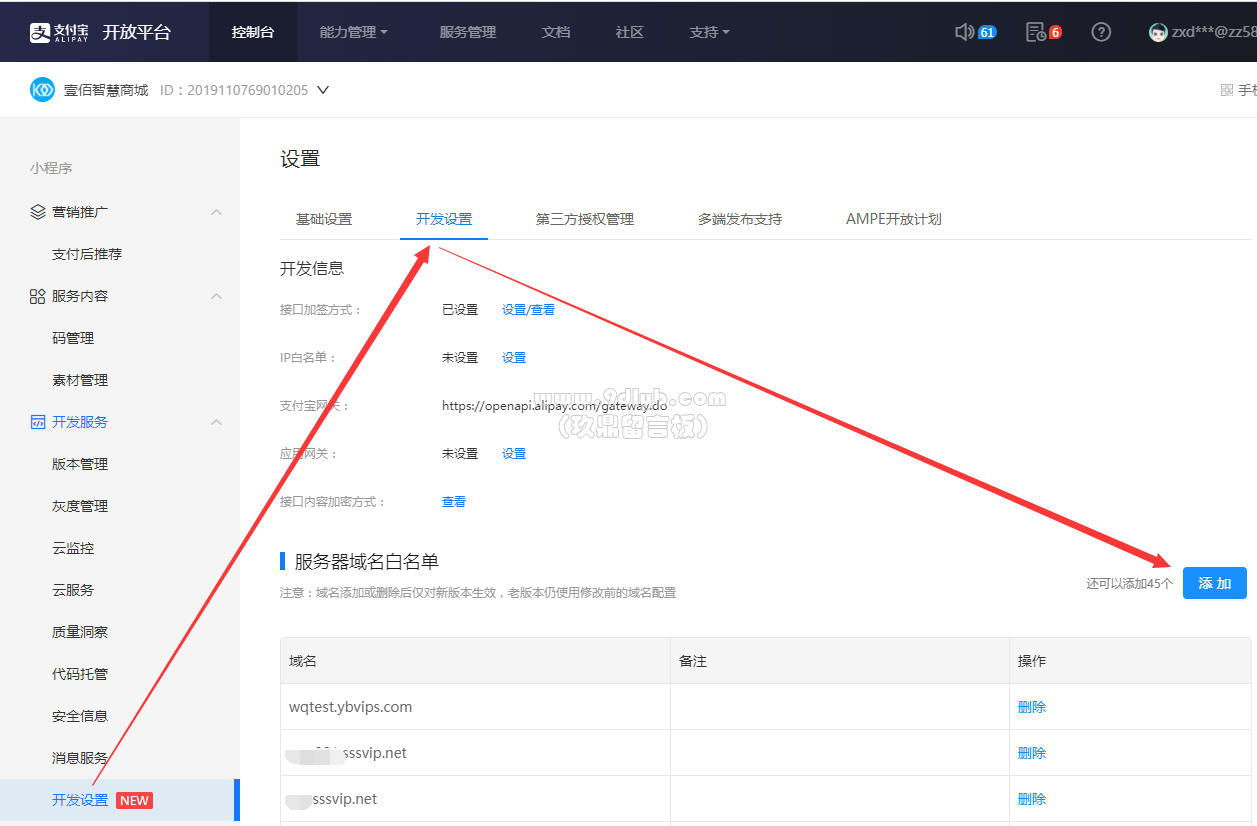Click 查看 for 接口内容加密方式
Viewport: 1257px width, 826px height.
point(454,502)
